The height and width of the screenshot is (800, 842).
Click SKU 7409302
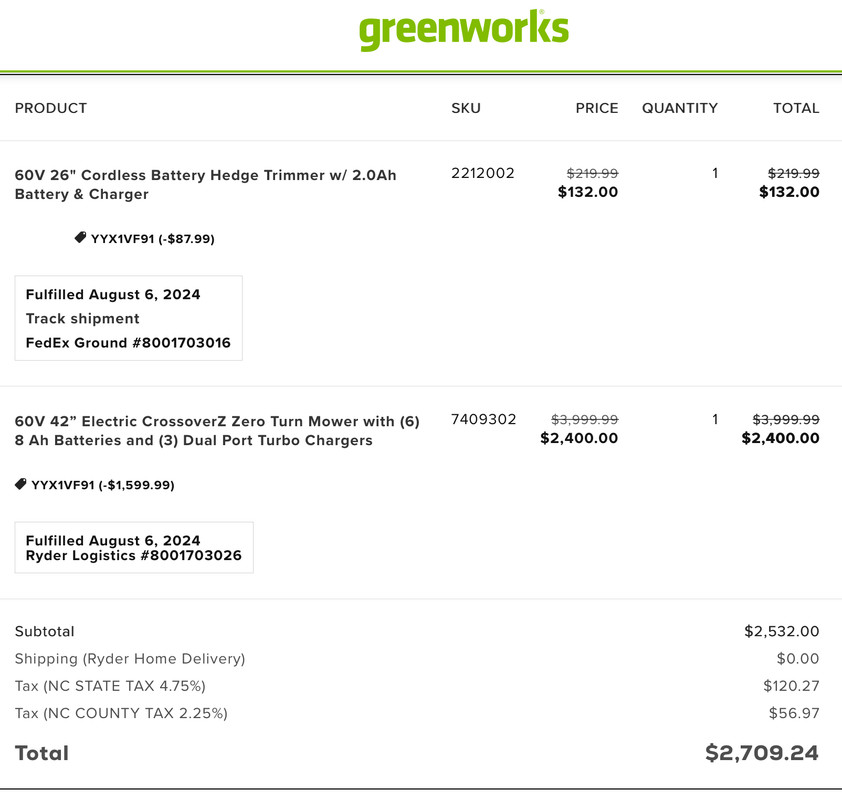[484, 419]
